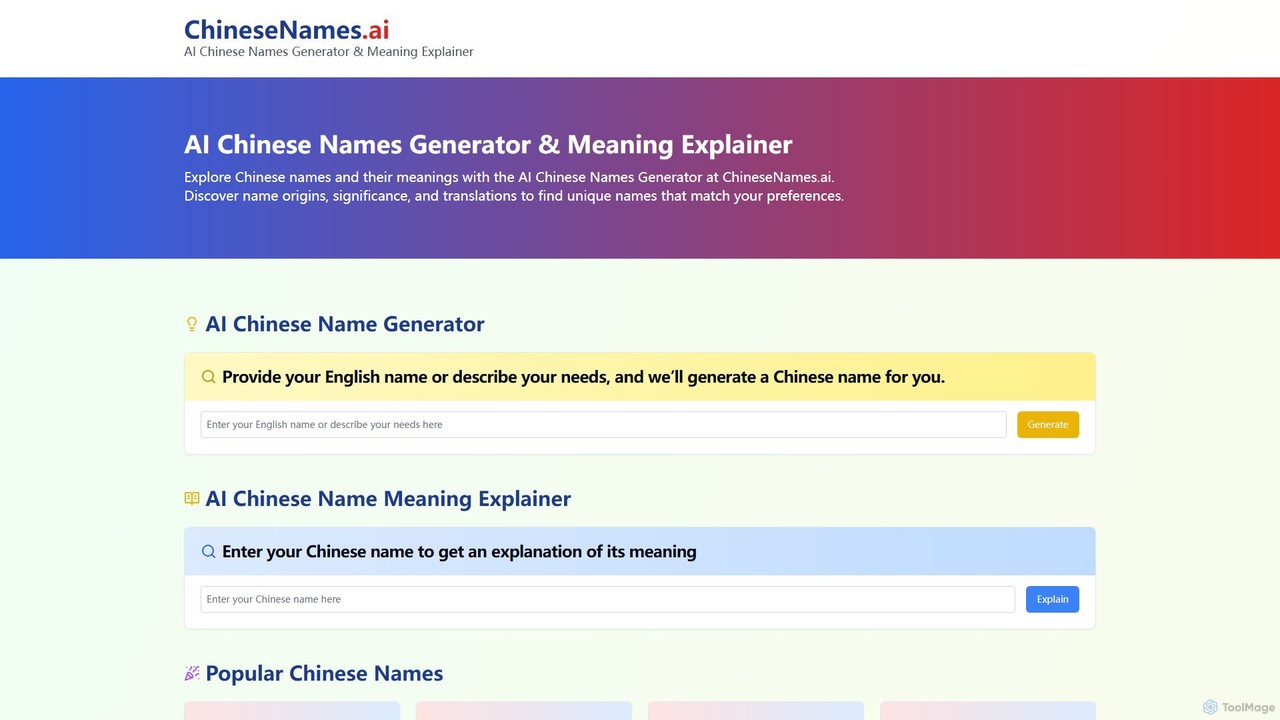Image resolution: width=1280 pixels, height=720 pixels.
Task: Click the Popular Chinese Names heading
Action: pyautogui.click(x=324, y=673)
